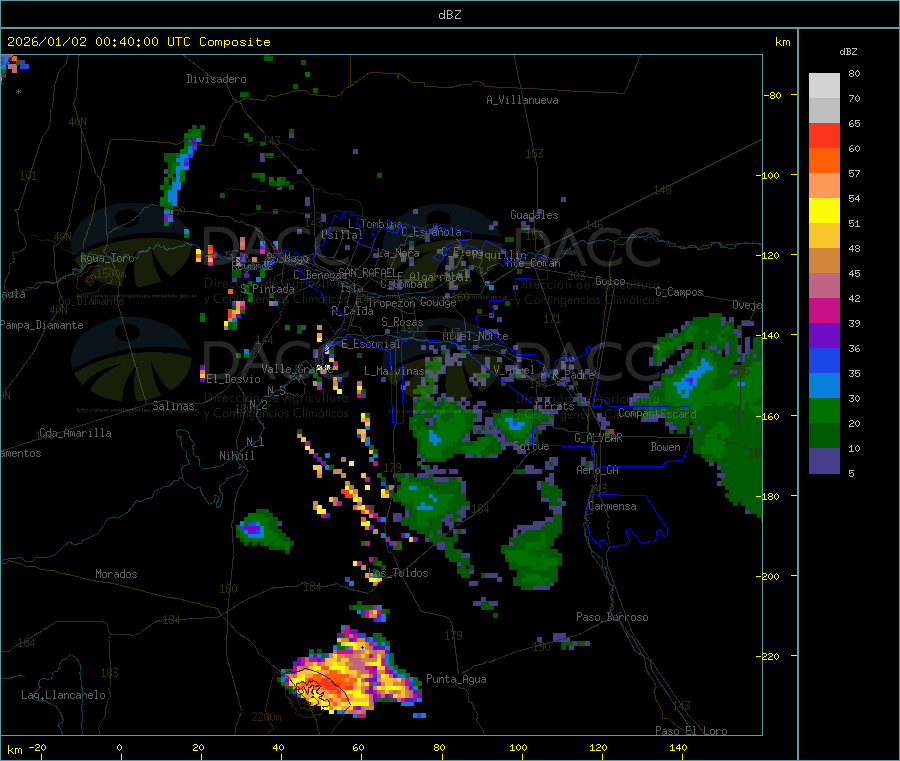900x761 pixels.
Task: Click the Agua_Toro map label
Action: pos(107,258)
